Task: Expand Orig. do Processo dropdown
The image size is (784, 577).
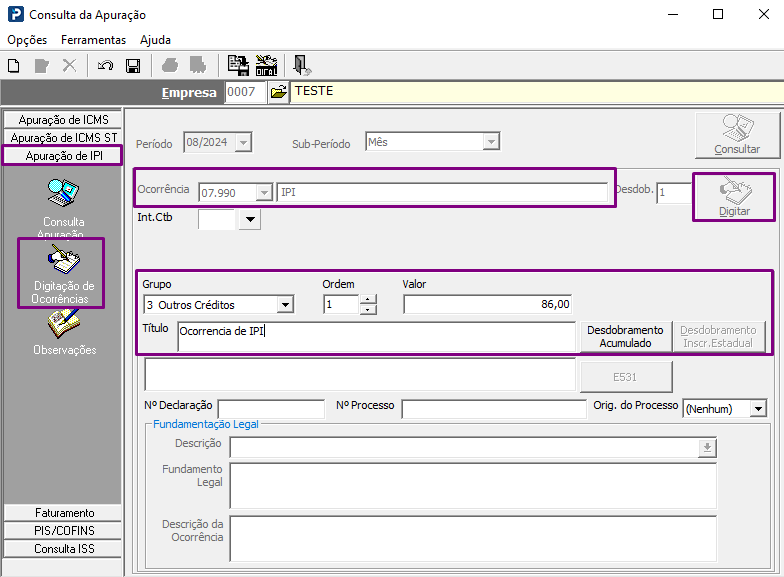Action: pyautogui.click(x=758, y=408)
